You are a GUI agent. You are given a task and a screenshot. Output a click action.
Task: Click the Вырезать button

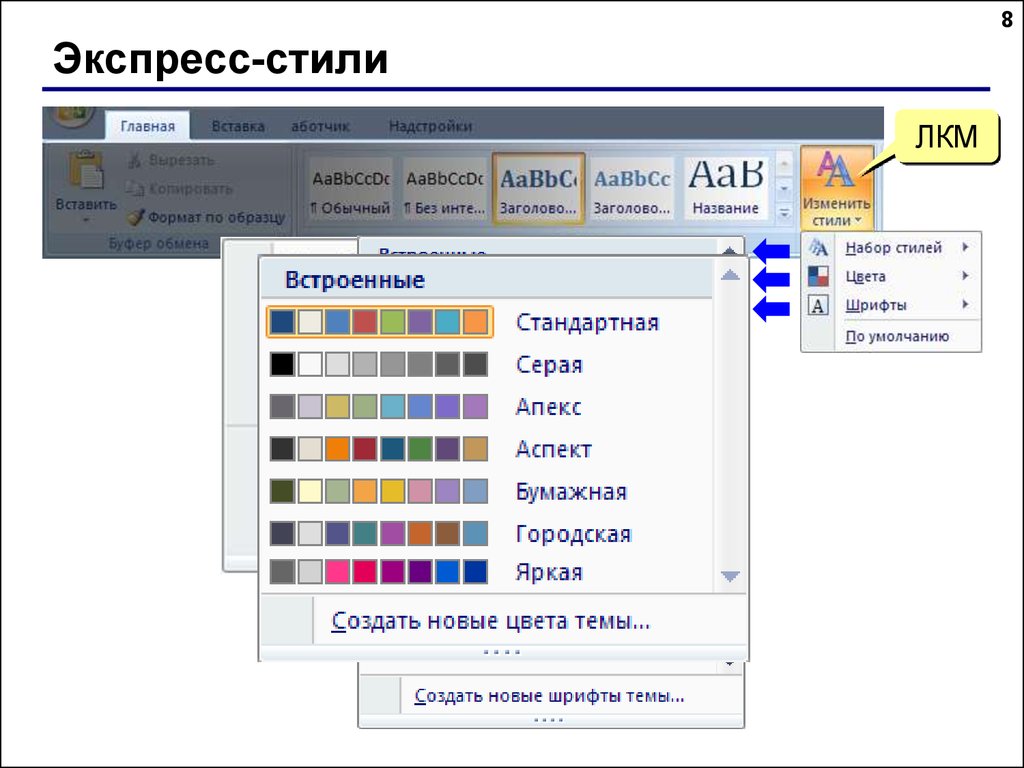(170, 160)
